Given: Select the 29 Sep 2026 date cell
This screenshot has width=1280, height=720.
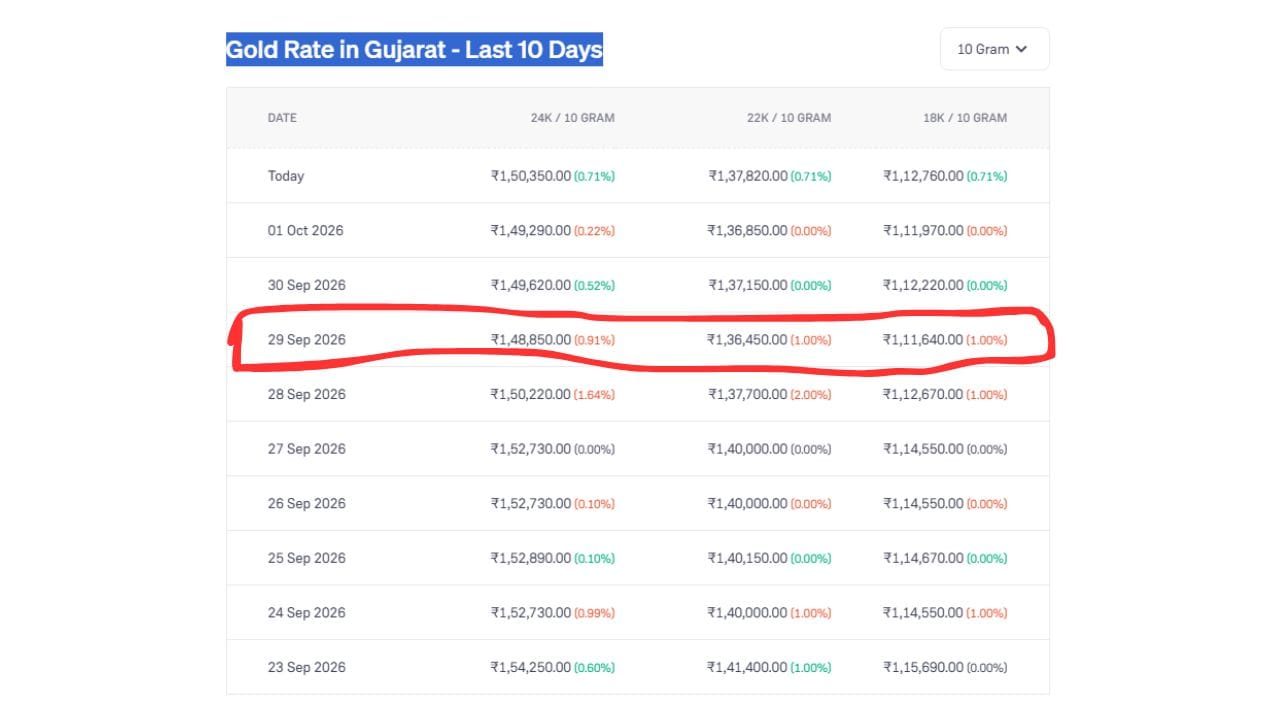Looking at the screenshot, I should (306, 340).
